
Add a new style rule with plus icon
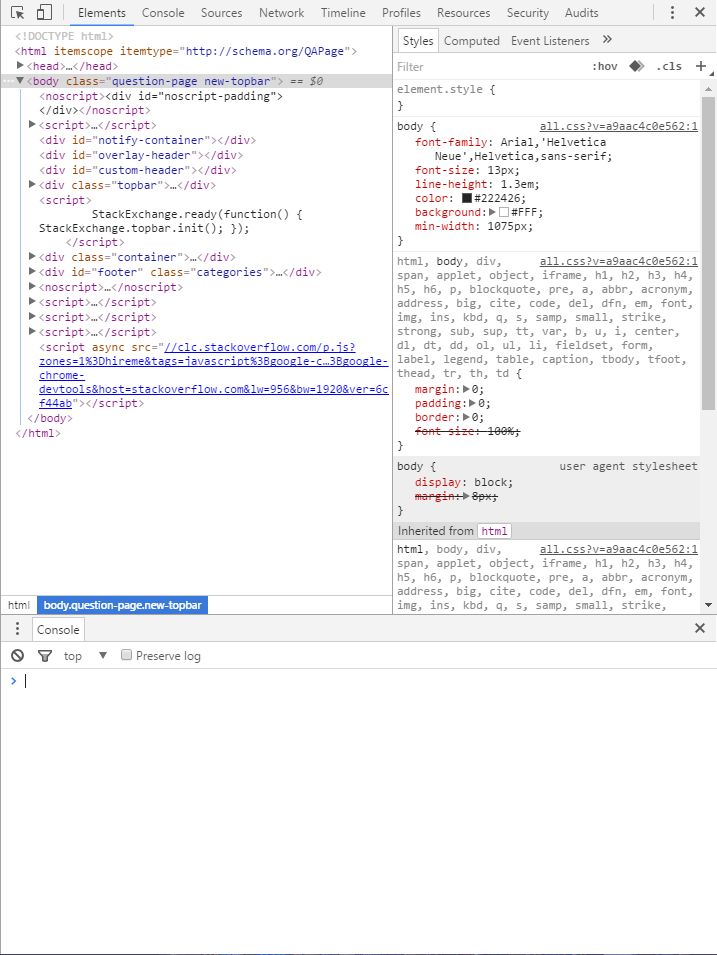pos(701,66)
